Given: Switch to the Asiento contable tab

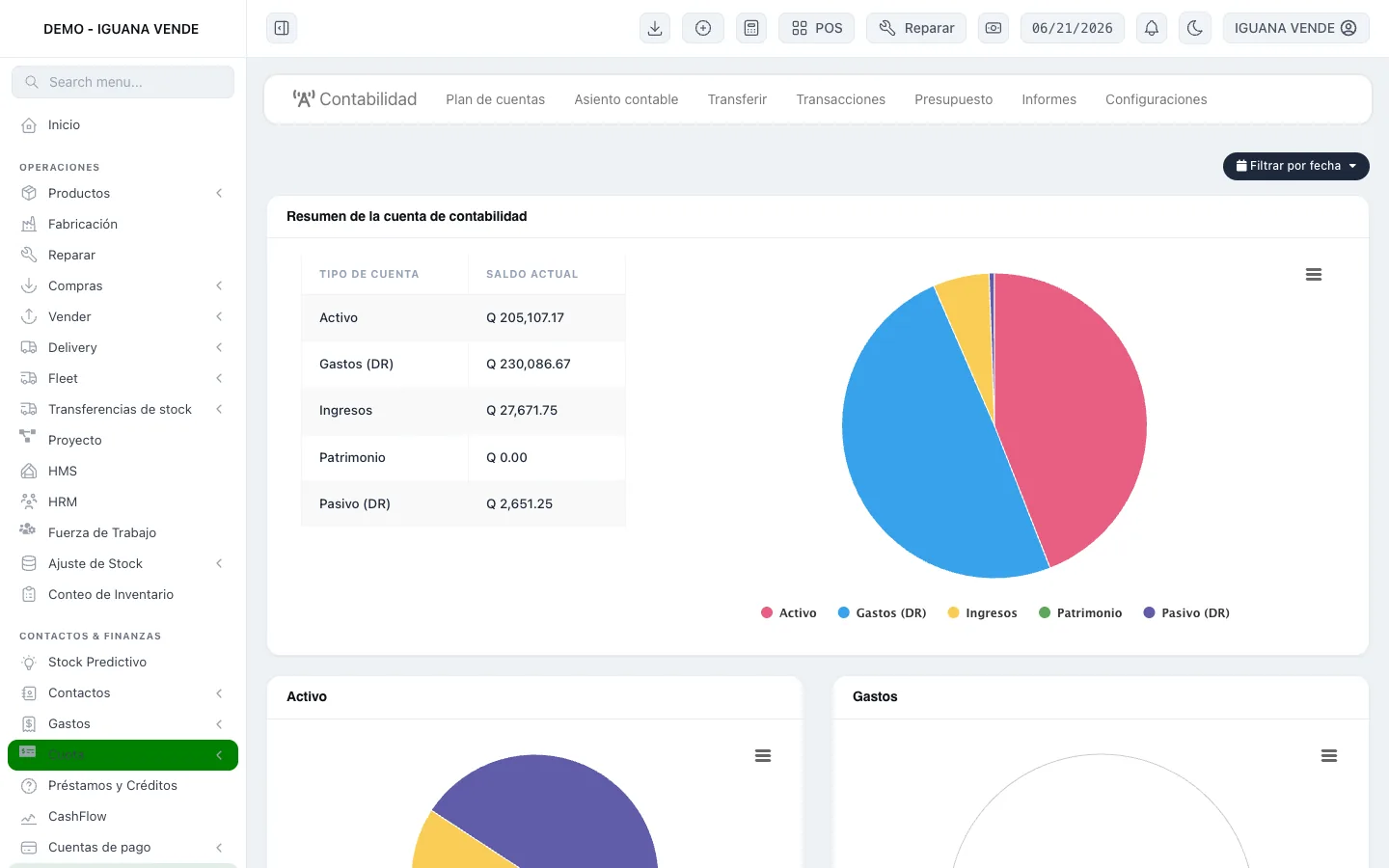Looking at the screenshot, I should coord(626,99).
